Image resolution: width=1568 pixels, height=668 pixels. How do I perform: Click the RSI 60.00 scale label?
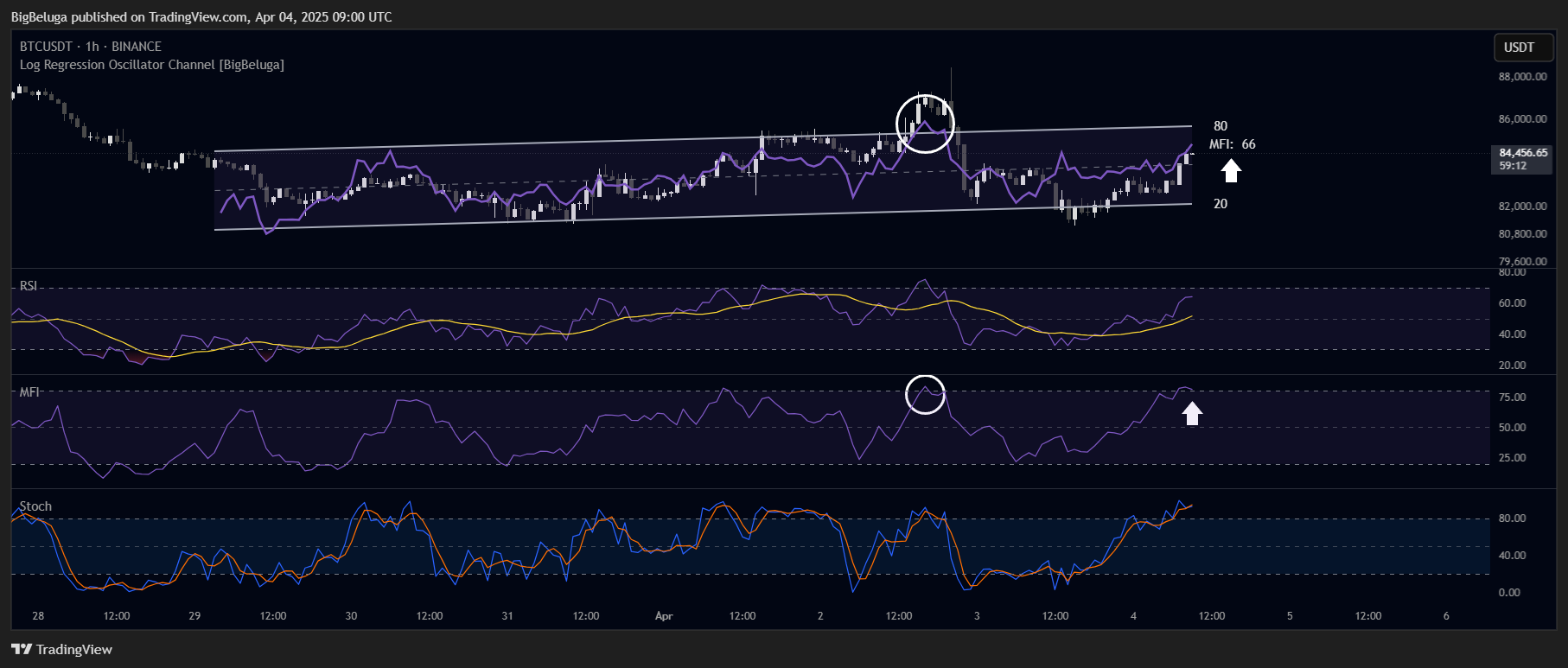[1512, 303]
